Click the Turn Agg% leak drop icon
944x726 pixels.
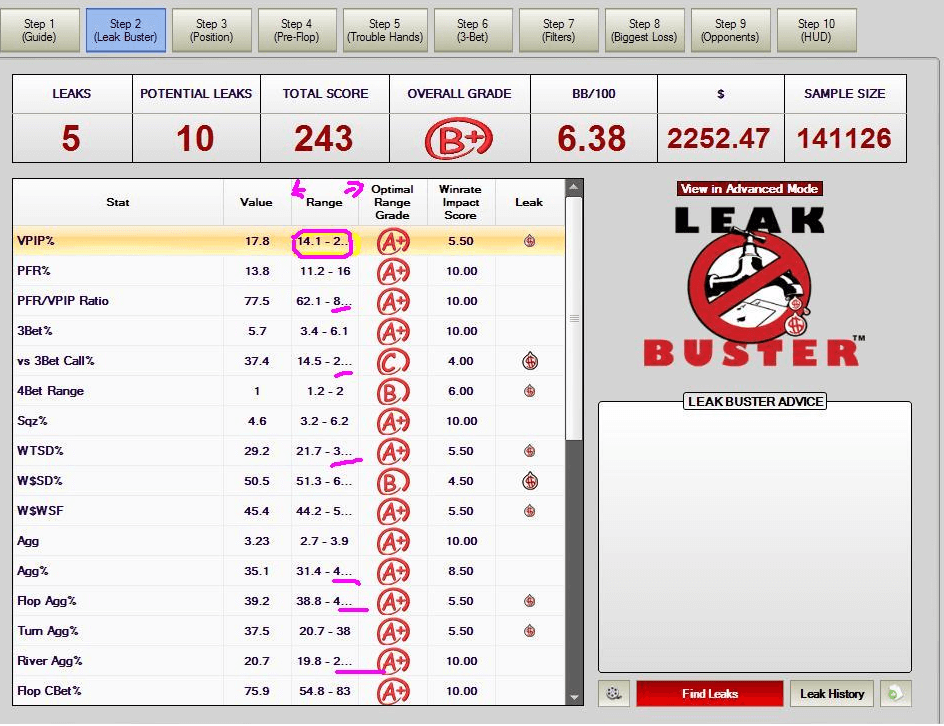tap(529, 631)
